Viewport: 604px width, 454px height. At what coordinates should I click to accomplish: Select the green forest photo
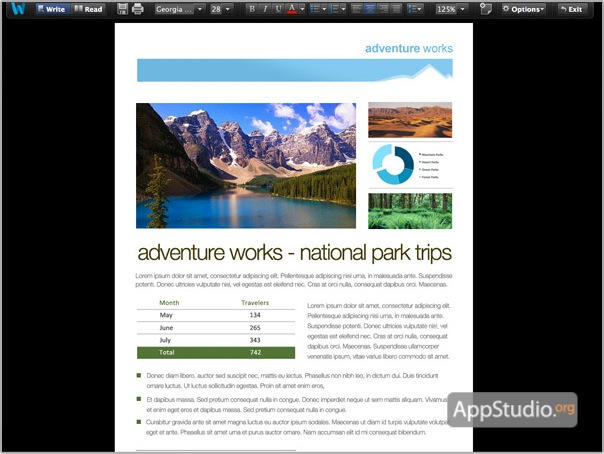[x=410, y=211]
